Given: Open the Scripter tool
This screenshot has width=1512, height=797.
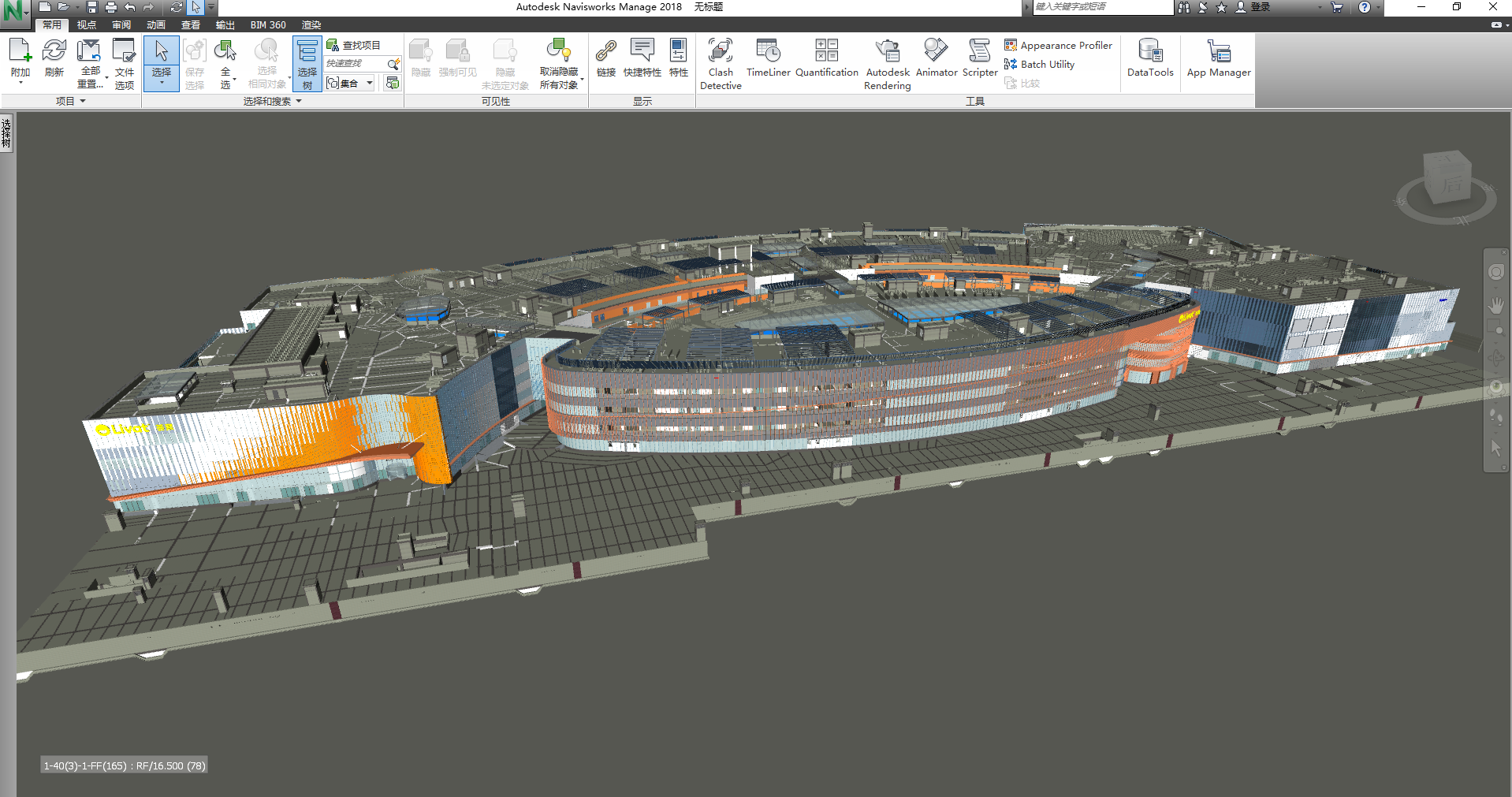Looking at the screenshot, I should [980, 57].
